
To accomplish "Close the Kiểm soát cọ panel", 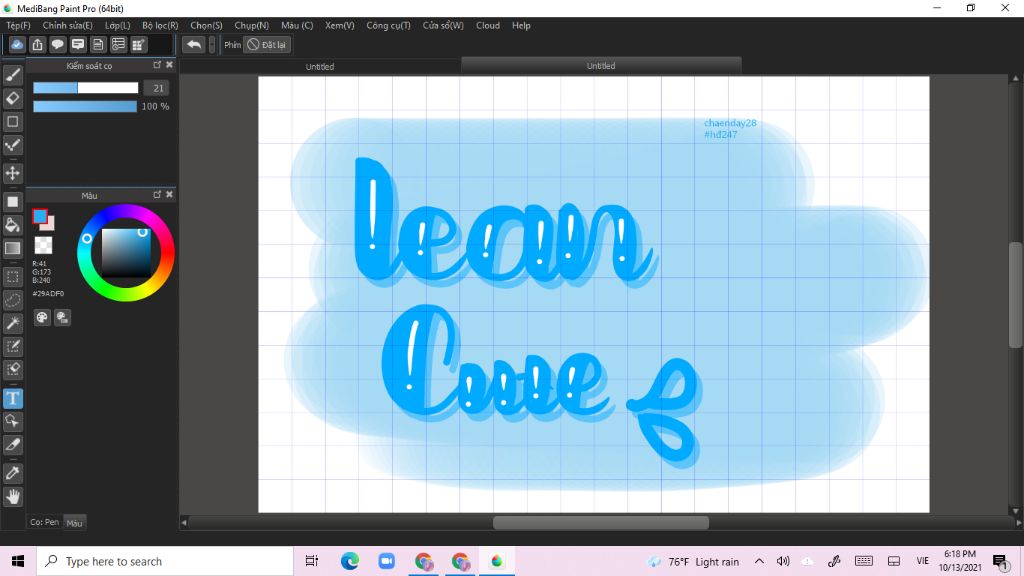I will [169, 65].
